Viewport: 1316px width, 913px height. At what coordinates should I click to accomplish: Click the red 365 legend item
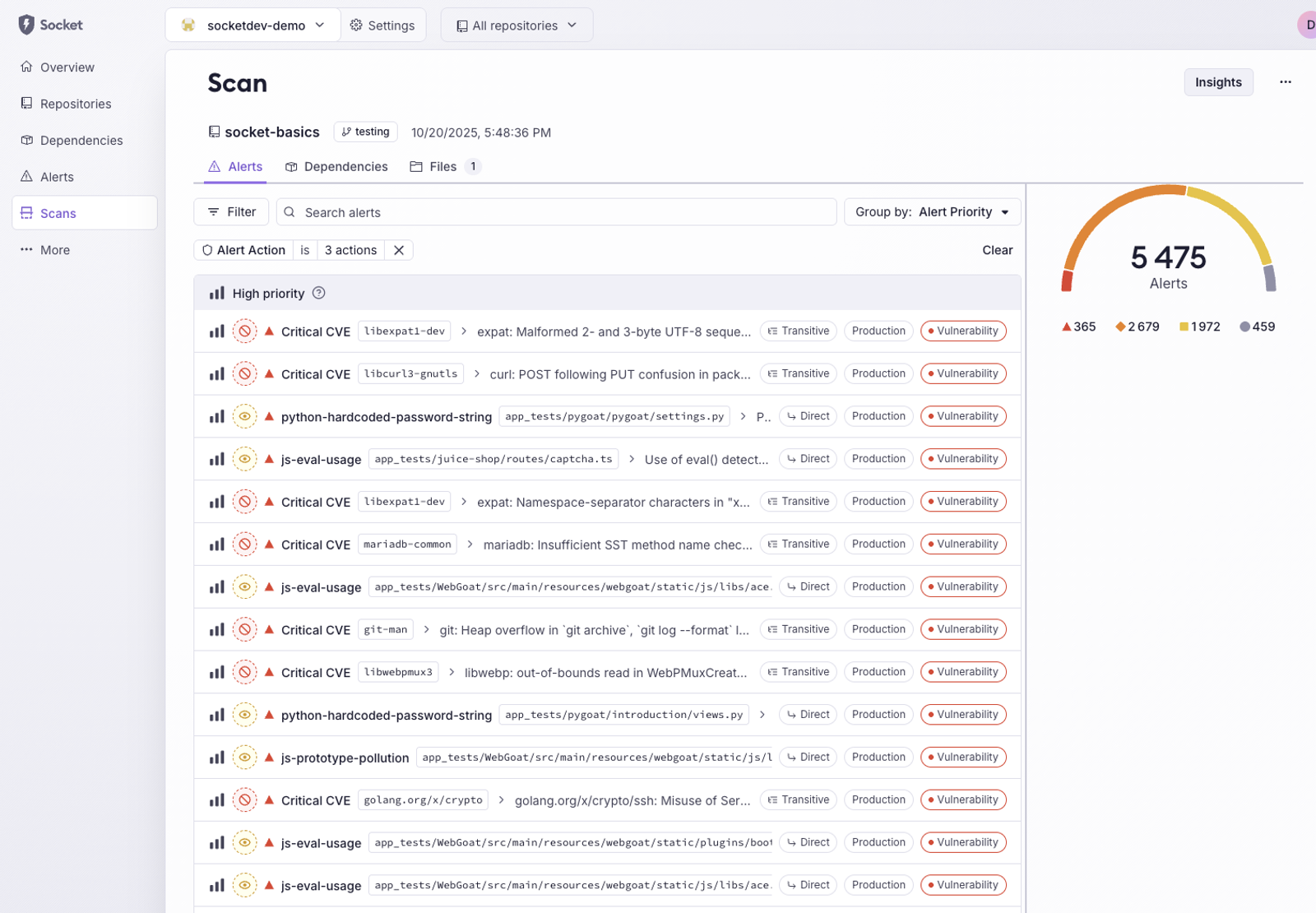click(x=1078, y=327)
